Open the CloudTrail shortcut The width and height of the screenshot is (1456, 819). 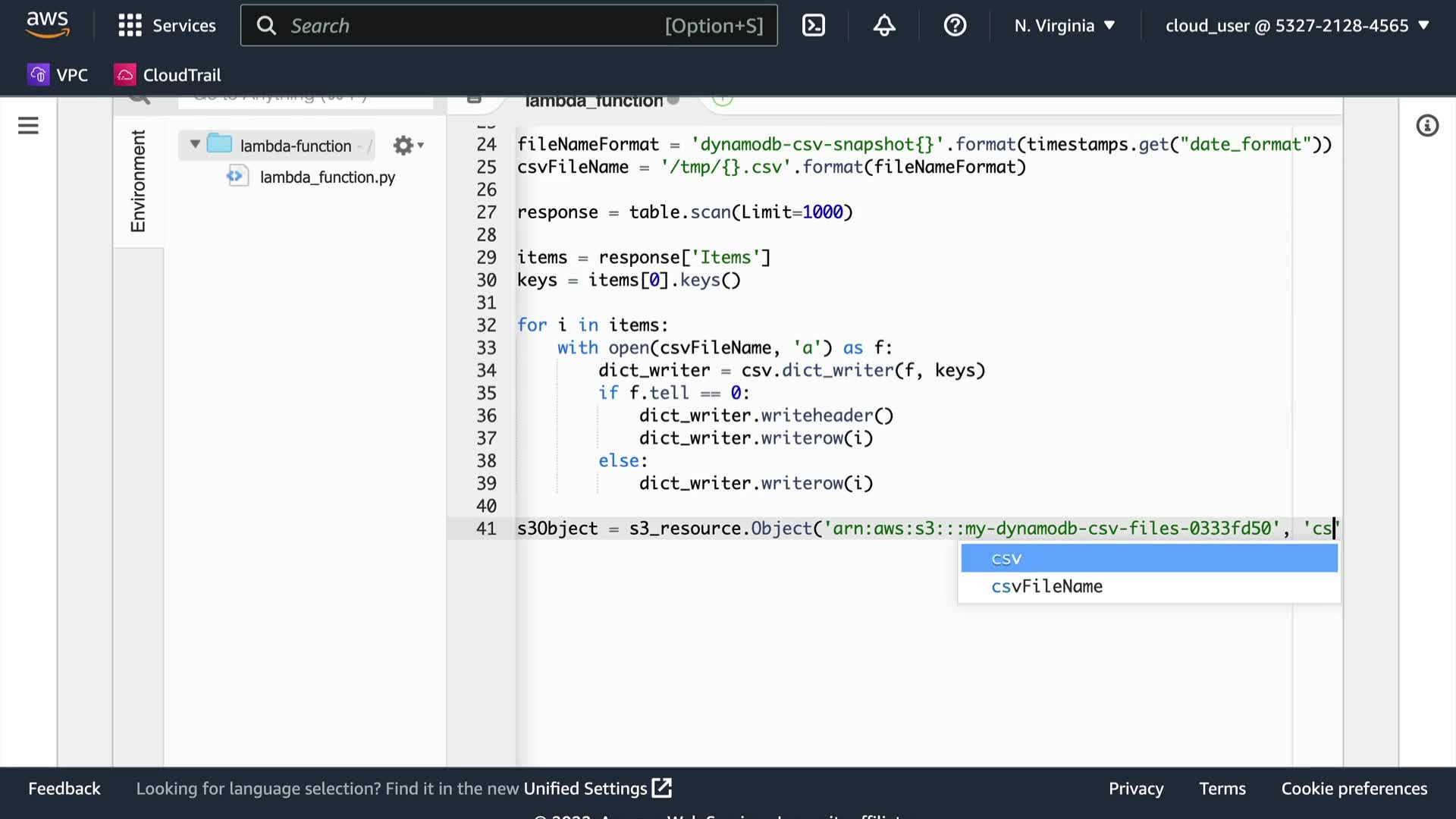click(x=168, y=75)
